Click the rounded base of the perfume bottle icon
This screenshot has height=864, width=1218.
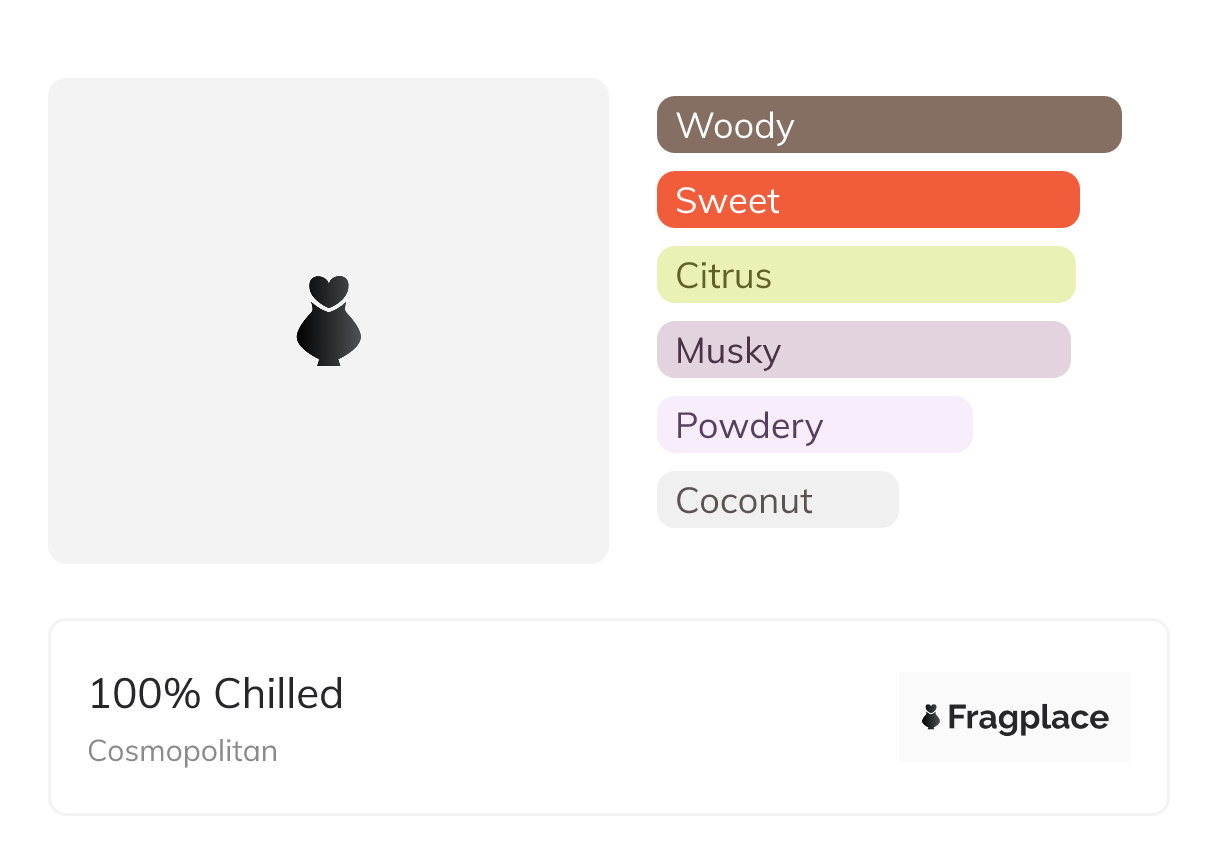[329, 337]
